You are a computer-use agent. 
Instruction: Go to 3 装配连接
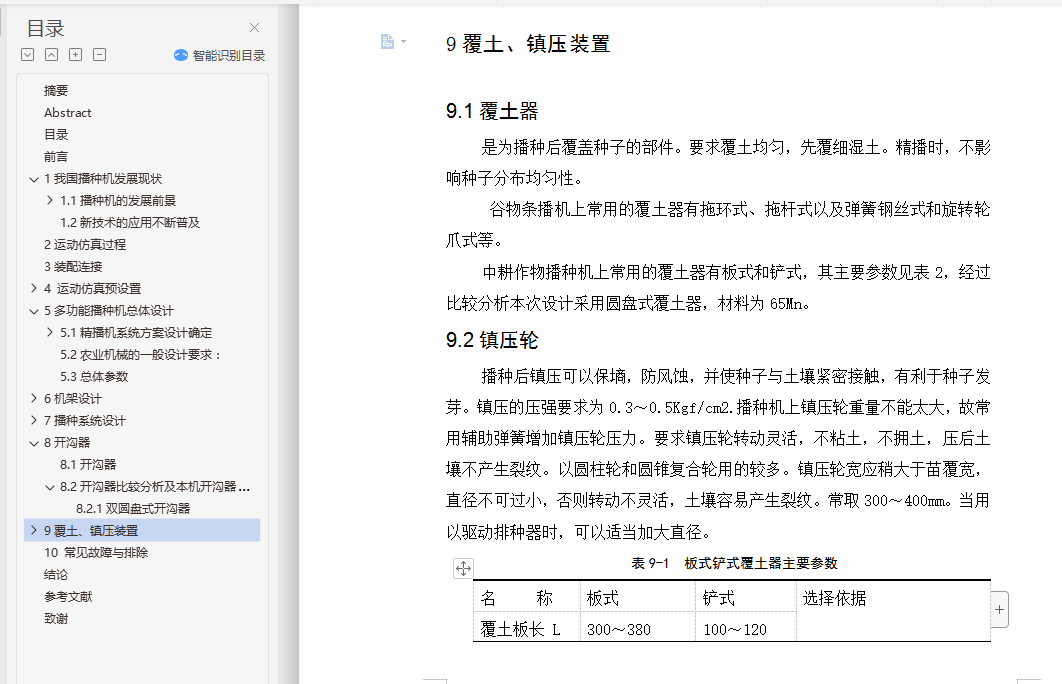73,267
